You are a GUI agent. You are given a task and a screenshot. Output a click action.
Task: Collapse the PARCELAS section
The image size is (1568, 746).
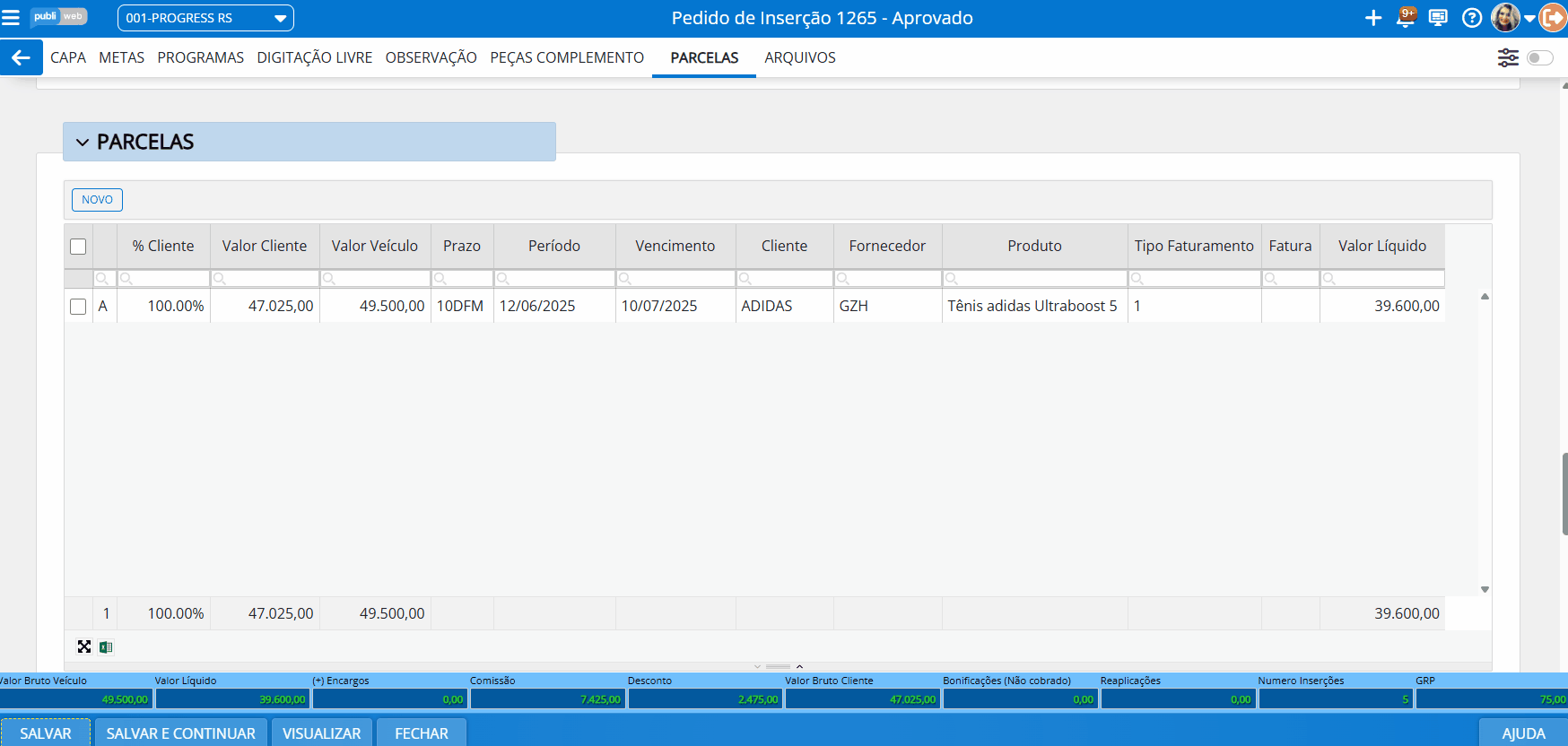83,143
